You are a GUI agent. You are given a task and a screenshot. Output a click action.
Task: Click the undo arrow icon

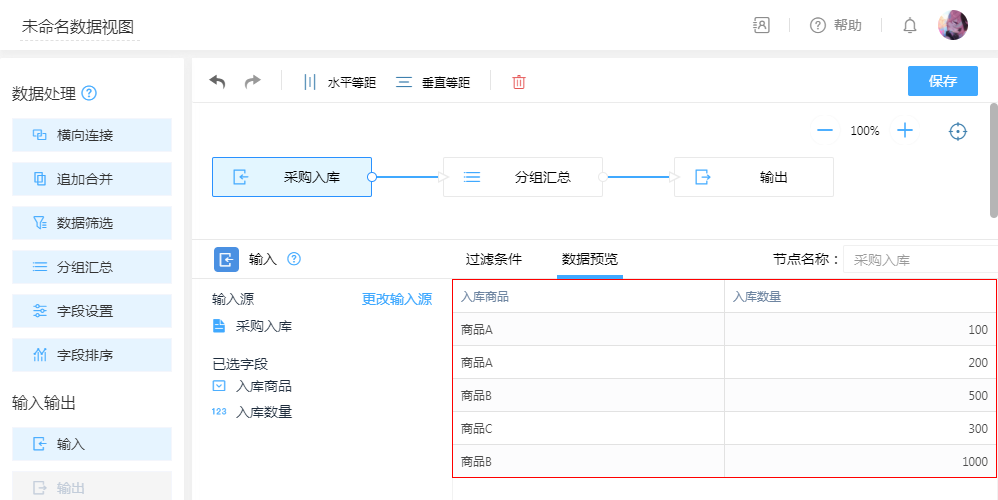217,82
